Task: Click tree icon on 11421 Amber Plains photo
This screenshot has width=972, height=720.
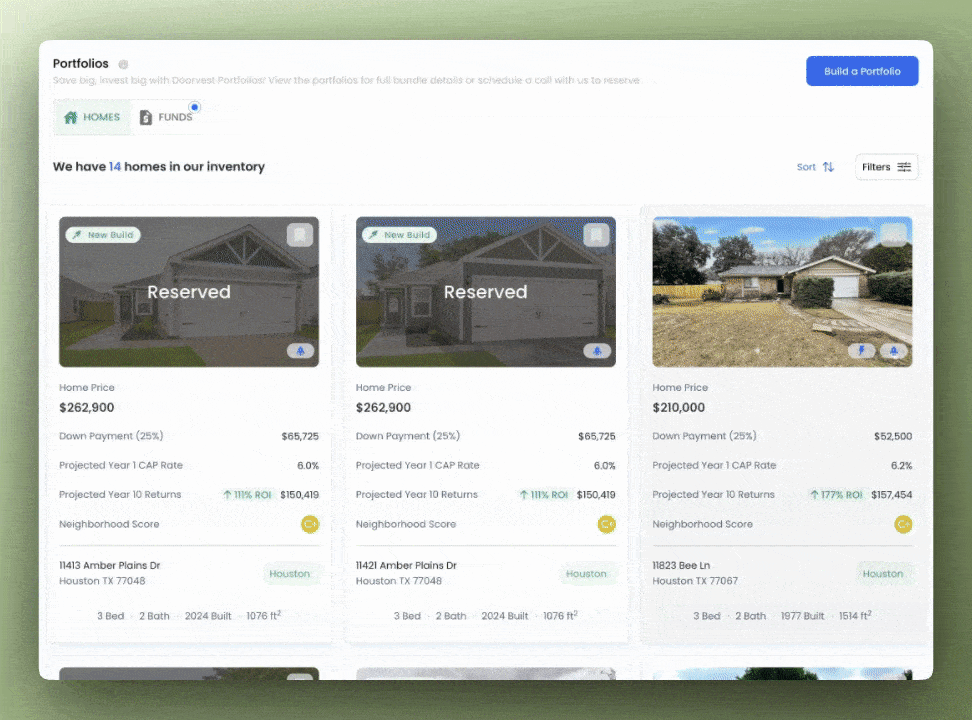Action: tap(597, 351)
